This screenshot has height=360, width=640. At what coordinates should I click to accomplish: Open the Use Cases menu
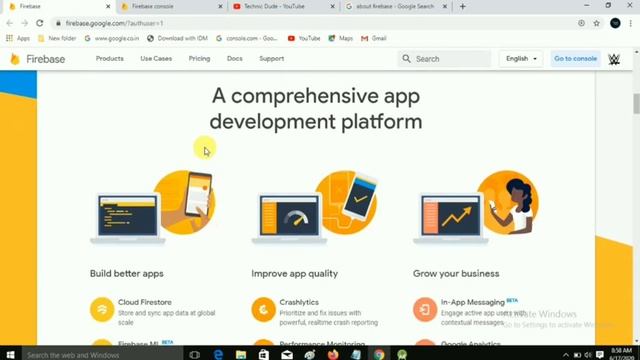156,58
